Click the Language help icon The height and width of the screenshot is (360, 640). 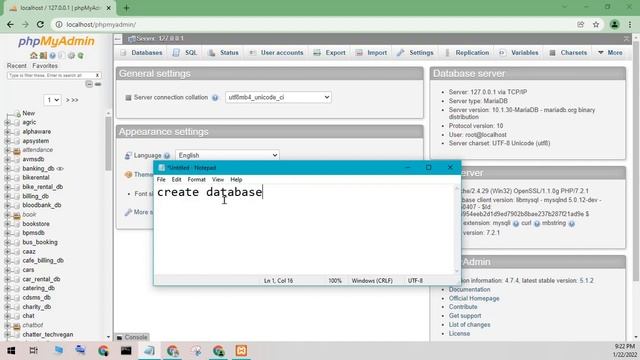click(167, 156)
